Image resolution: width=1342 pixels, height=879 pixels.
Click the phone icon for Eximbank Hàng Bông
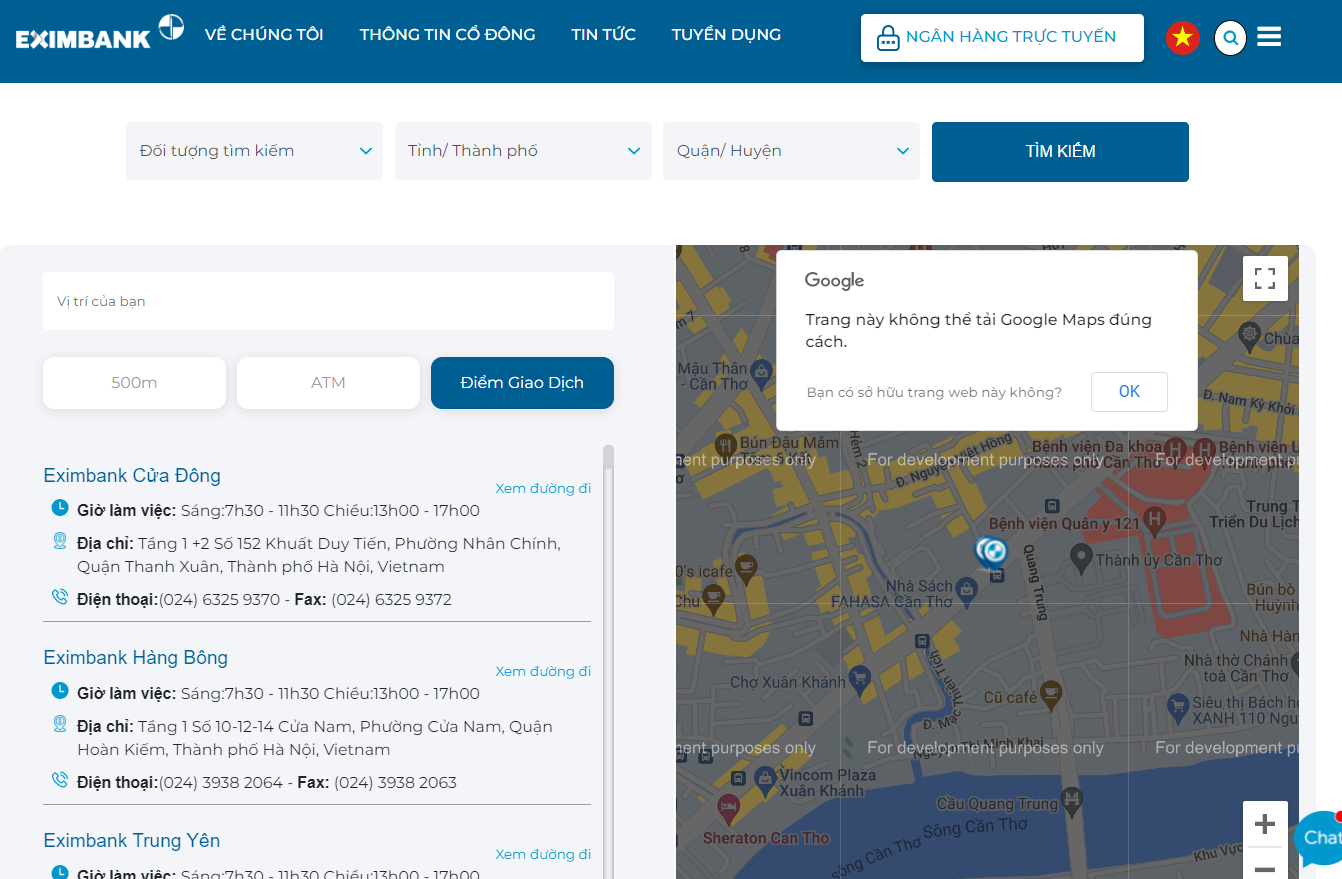click(x=60, y=780)
